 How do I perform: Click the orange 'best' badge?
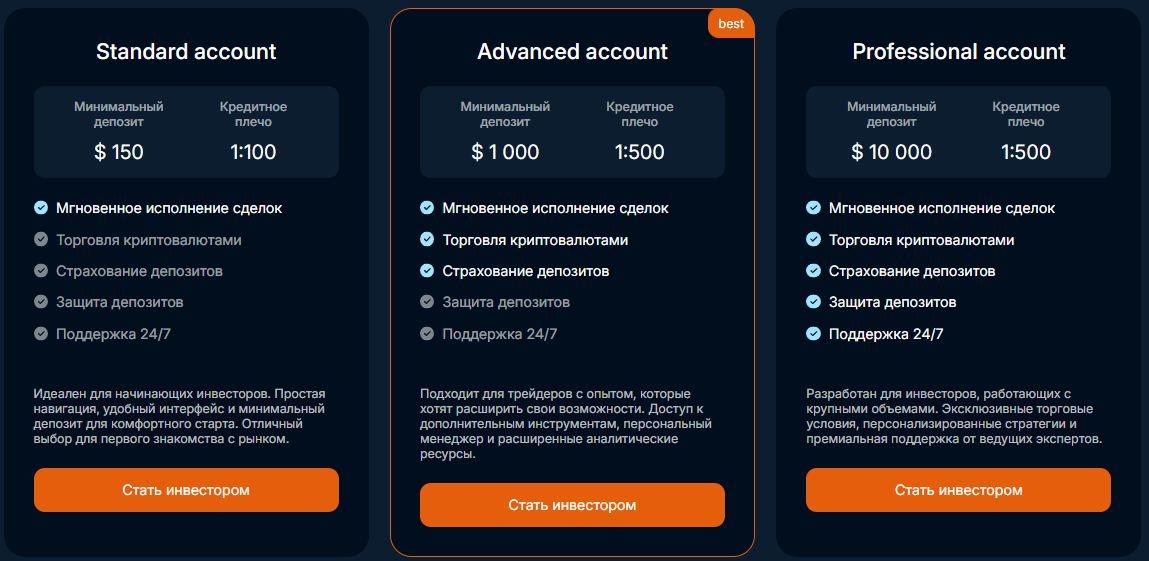point(731,24)
